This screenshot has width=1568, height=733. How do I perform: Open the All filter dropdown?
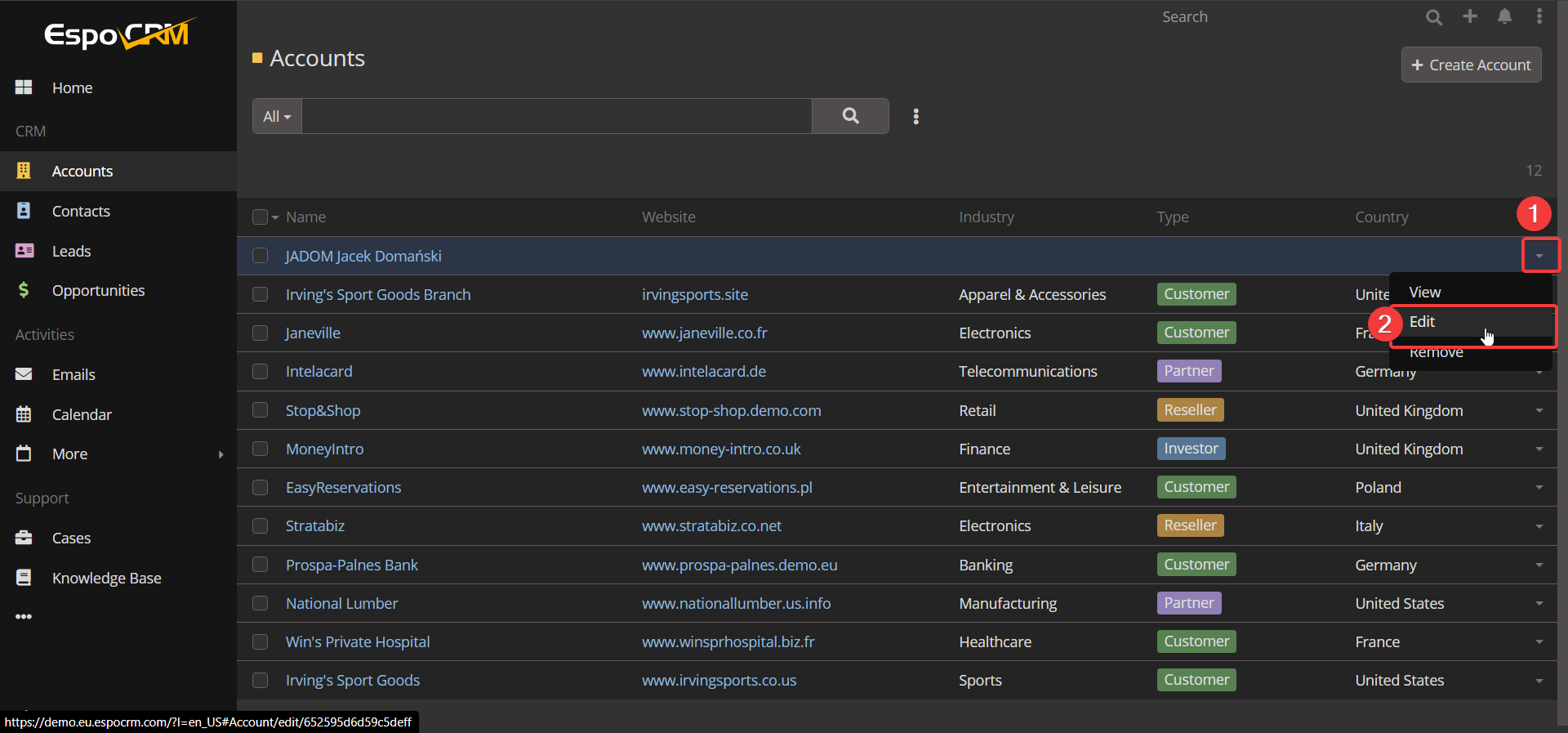click(x=277, y=116)
